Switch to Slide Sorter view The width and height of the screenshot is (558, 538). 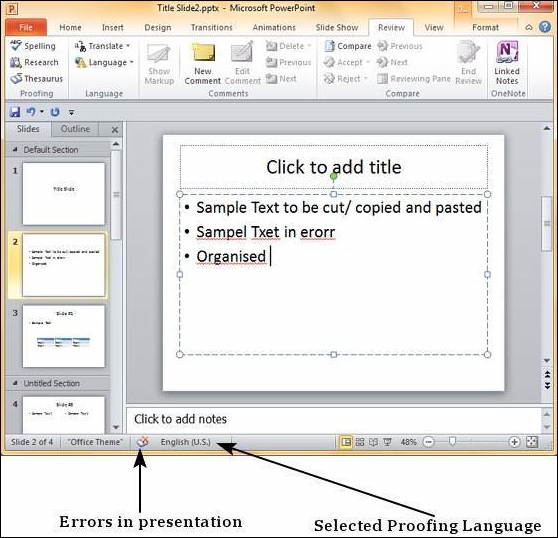[360, 442]
